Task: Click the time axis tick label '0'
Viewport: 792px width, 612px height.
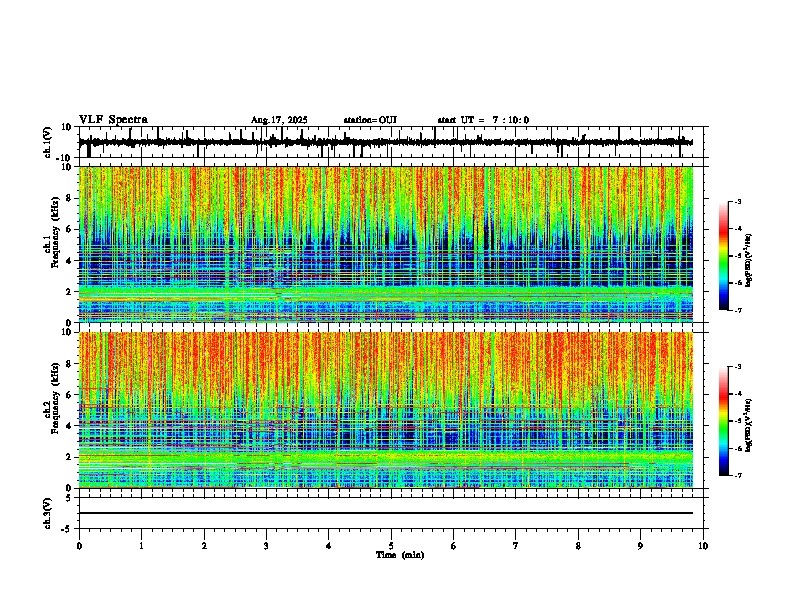Action: pyautogui.click(x=79, y=546)
